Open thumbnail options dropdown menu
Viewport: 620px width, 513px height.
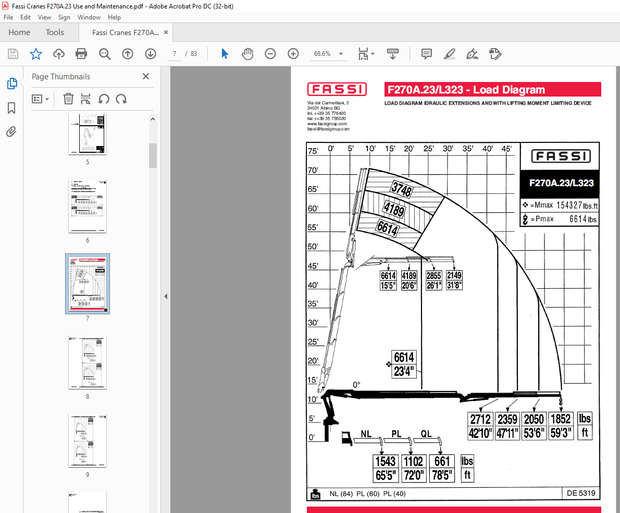click(x=40, y=98)
